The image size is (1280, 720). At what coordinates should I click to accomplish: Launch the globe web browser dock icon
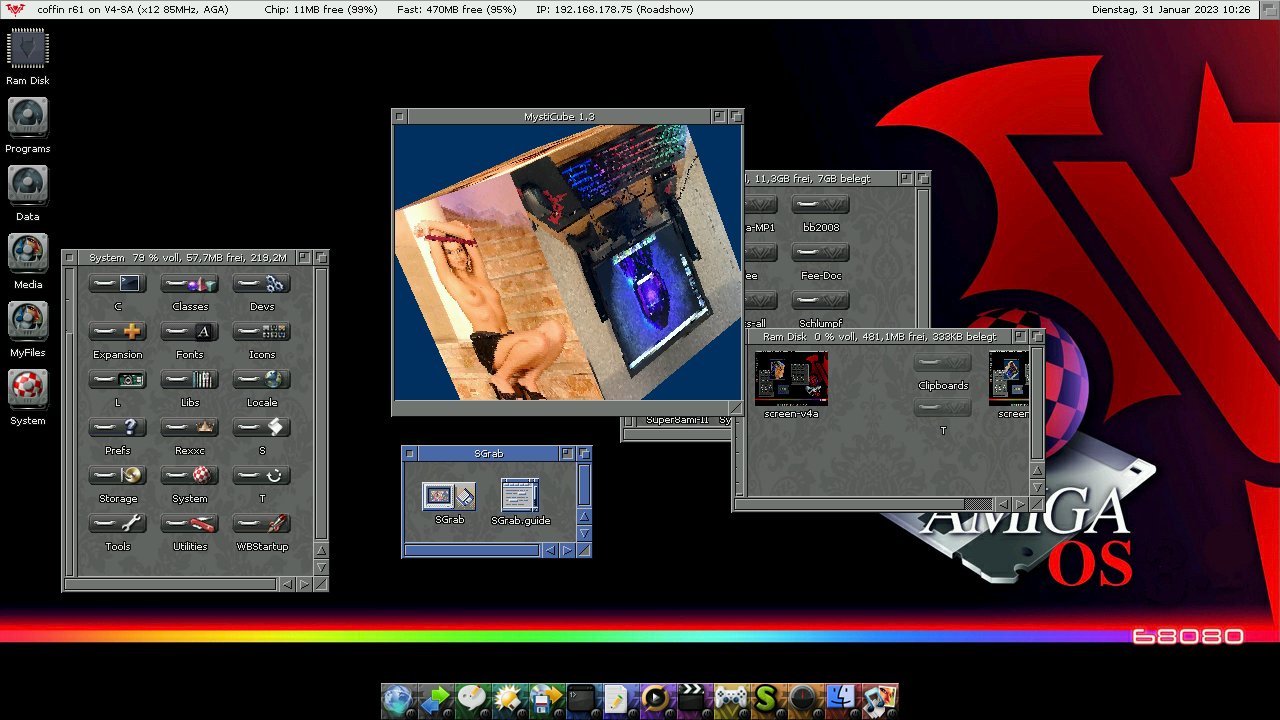(x=397, y=699)
